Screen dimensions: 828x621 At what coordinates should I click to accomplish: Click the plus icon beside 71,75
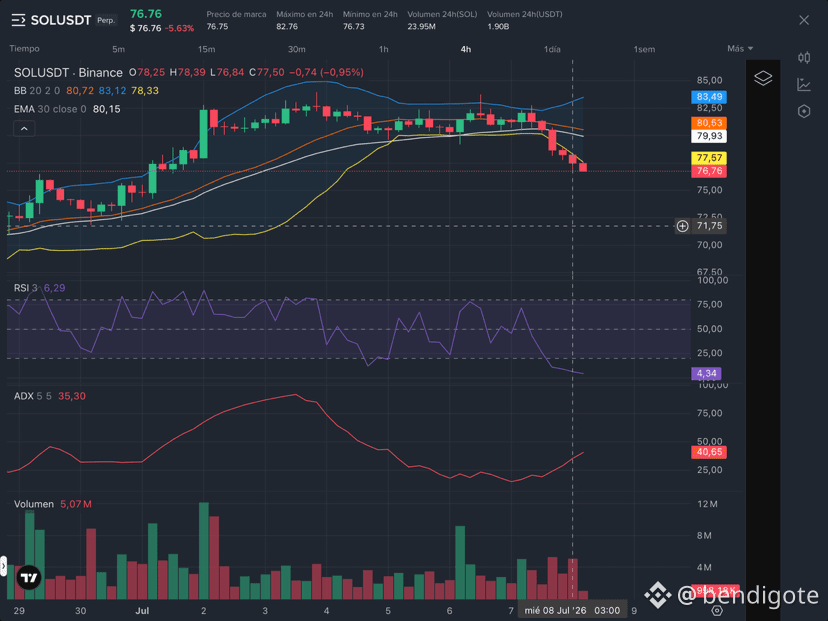pos(682,226)
